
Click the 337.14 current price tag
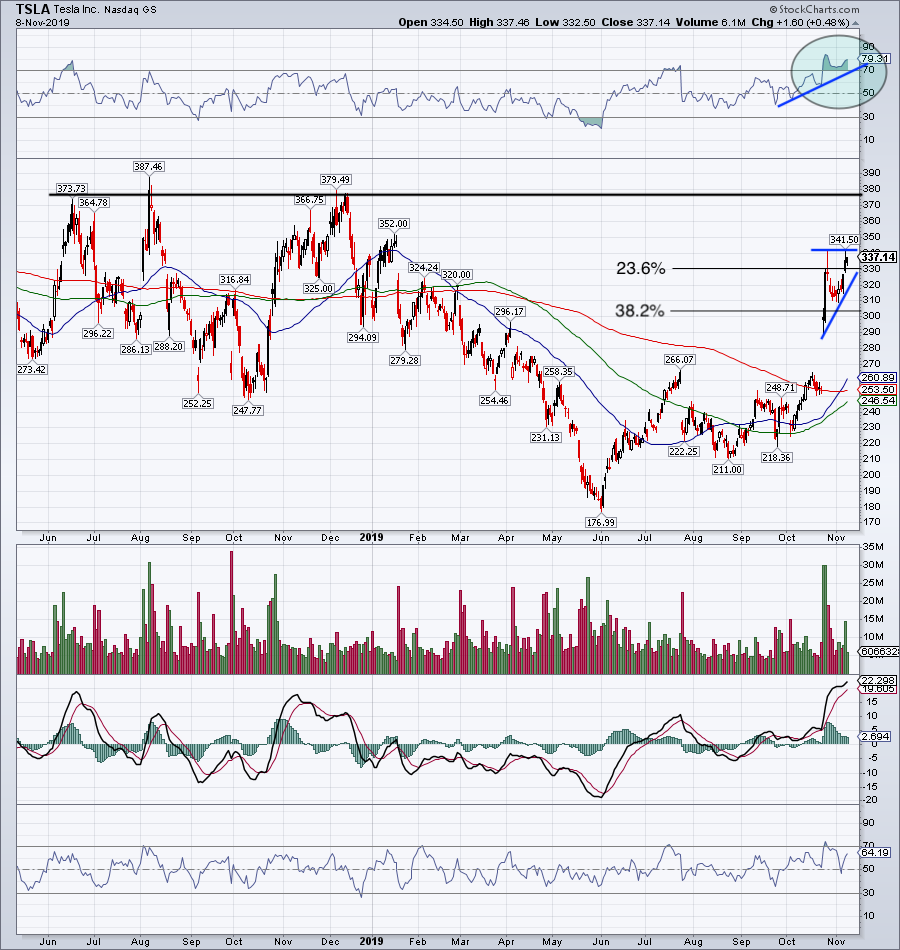coord(878,257)
